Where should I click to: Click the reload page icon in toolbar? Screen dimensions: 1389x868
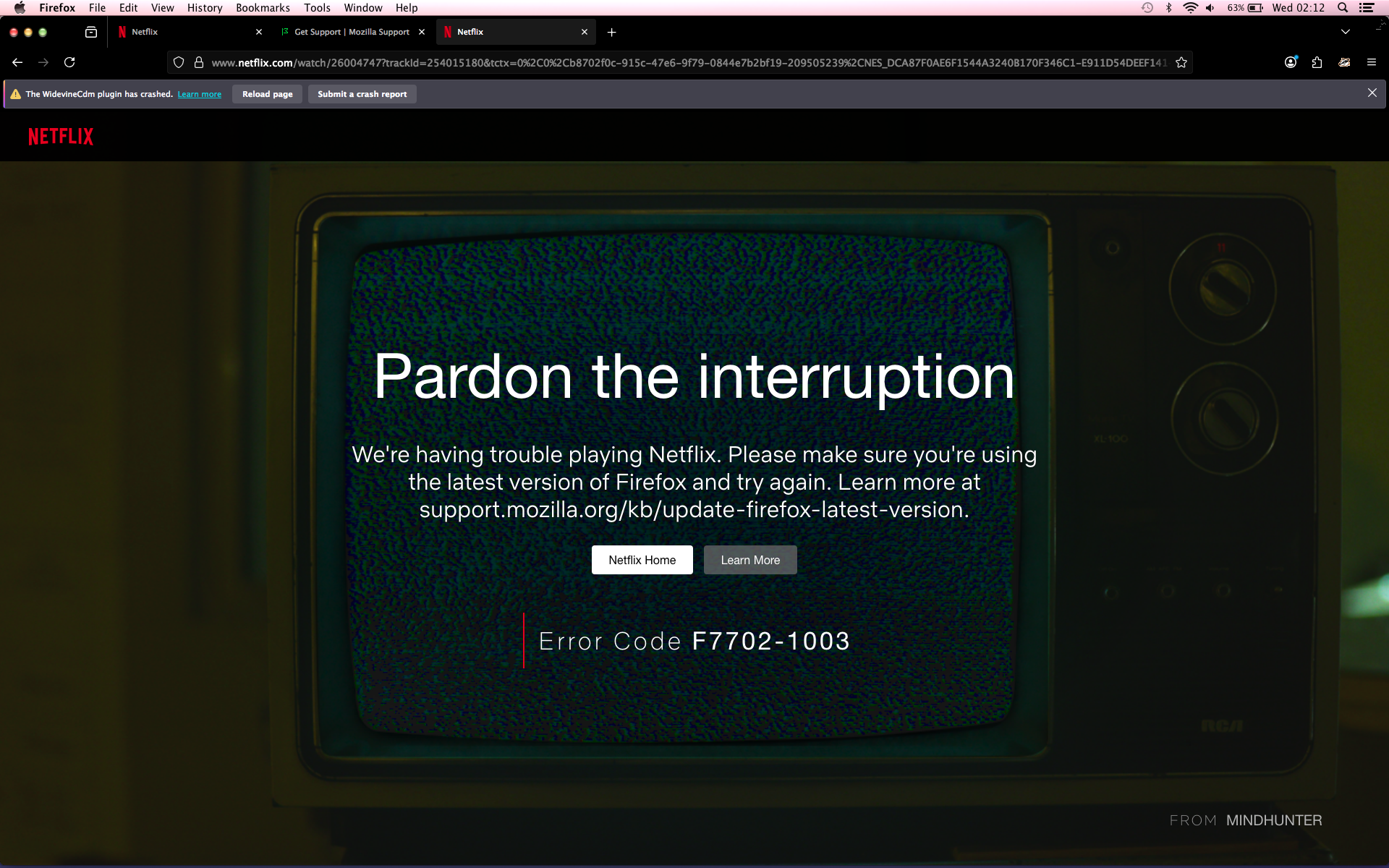pos(69,62)
